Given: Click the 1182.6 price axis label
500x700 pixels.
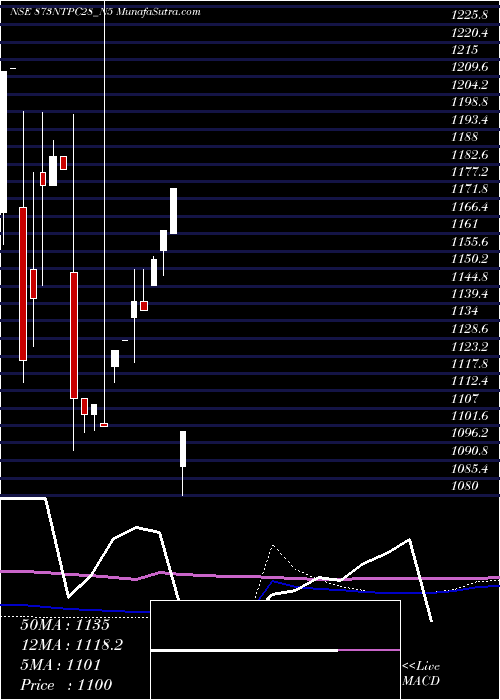Looking at the screenshot, I should point(469,154).
